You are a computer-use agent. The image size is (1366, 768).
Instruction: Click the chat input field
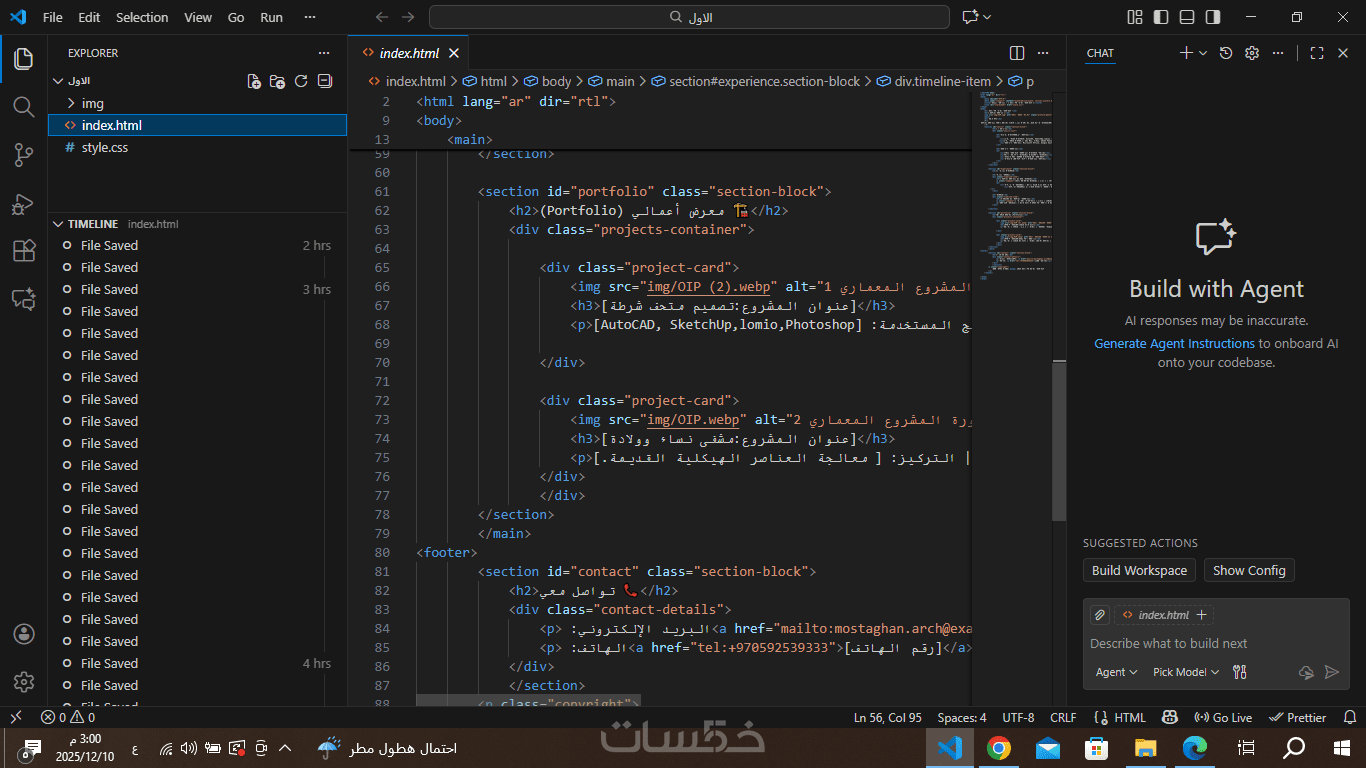pos(1214,643)
